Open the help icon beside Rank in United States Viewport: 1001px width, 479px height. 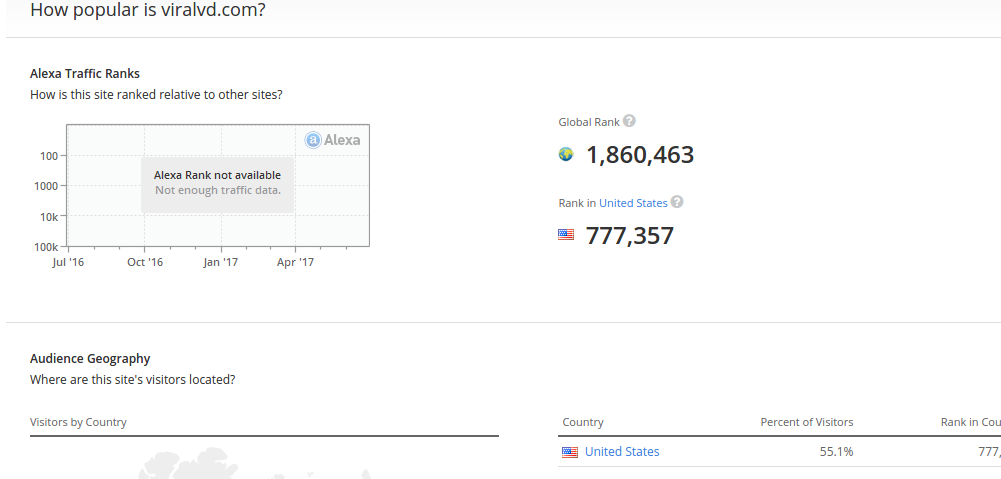pyautogui.click(x=677, y=202)
